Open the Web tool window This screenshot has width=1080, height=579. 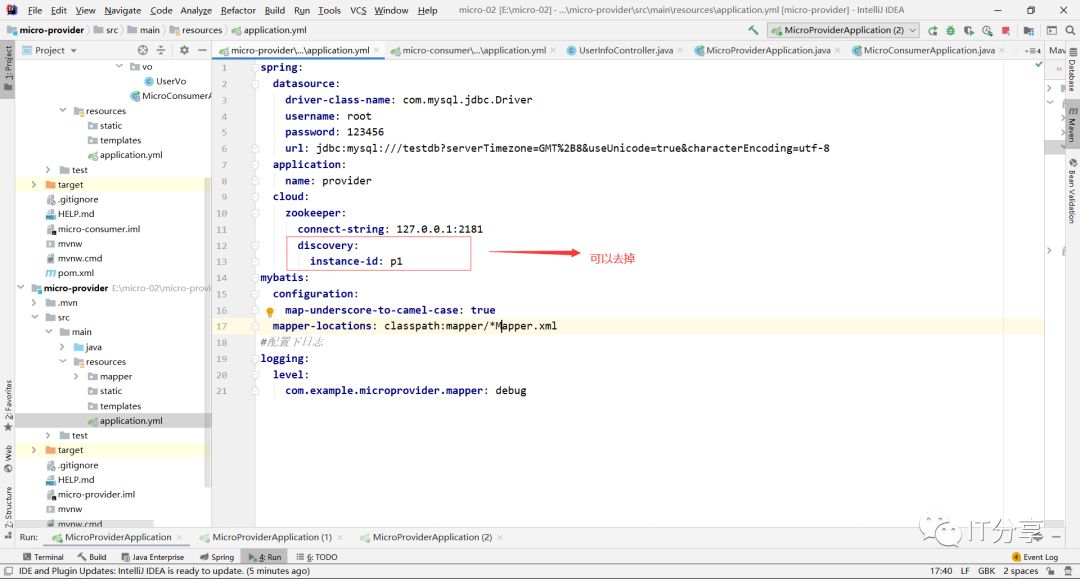[x=8, y=459]
